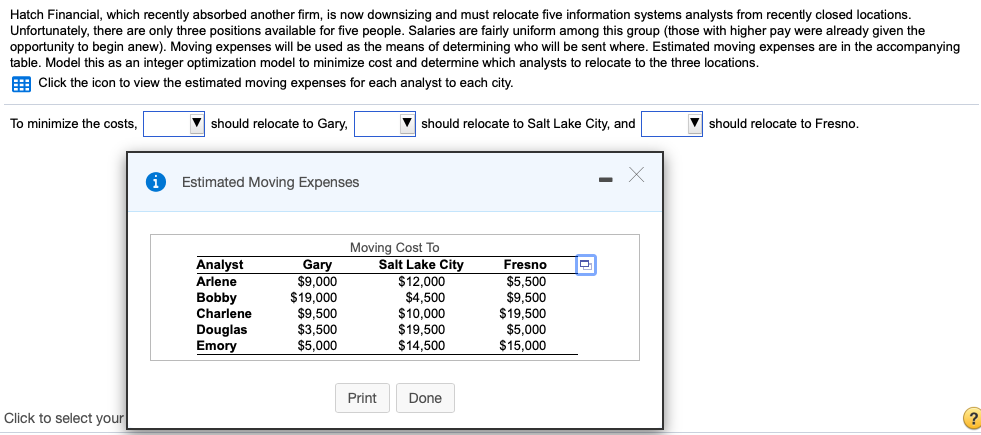Select Charlene's Fresno cost $19,500
The height and width of the screenshot is (435, 981).
[522, 314]
